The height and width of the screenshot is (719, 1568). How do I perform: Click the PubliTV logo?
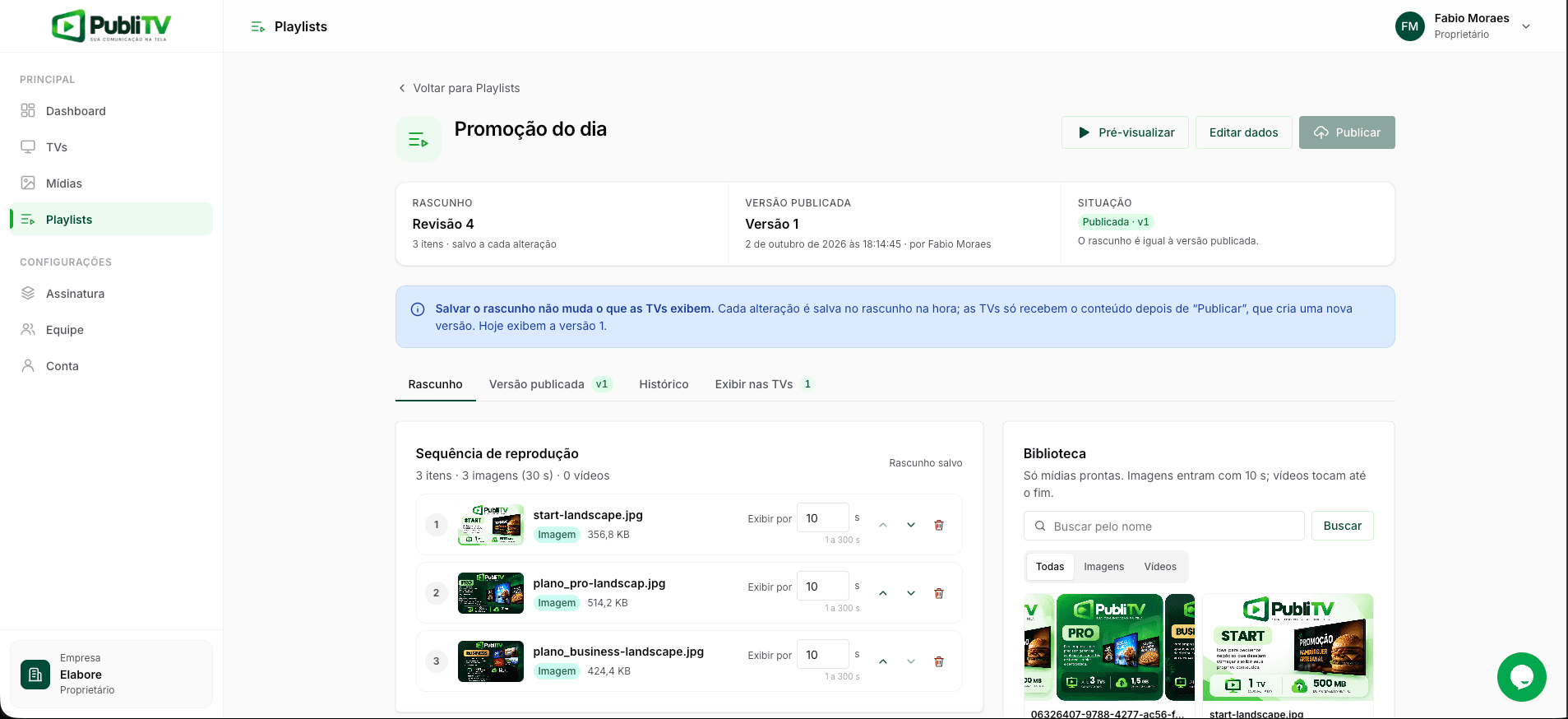point(111,26)
